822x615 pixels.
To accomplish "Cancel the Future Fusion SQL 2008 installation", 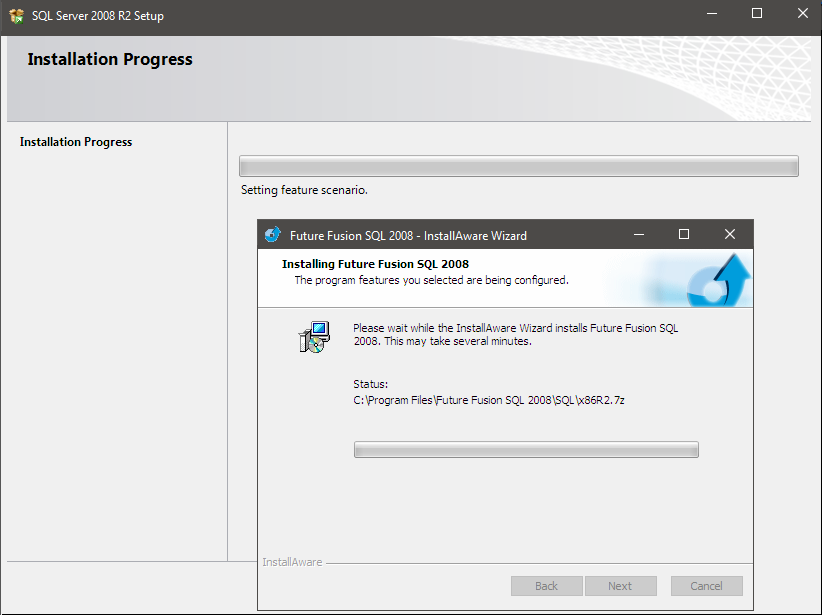I will (x=707, y=586).
